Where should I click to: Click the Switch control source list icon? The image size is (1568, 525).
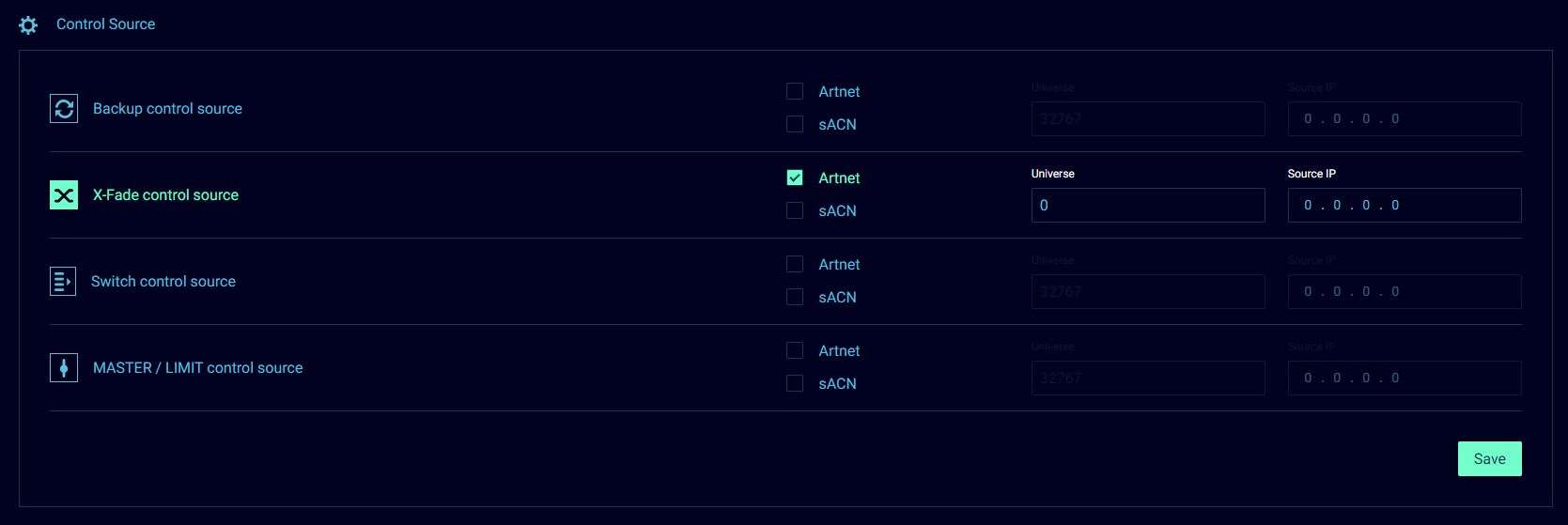pos(63,282)
